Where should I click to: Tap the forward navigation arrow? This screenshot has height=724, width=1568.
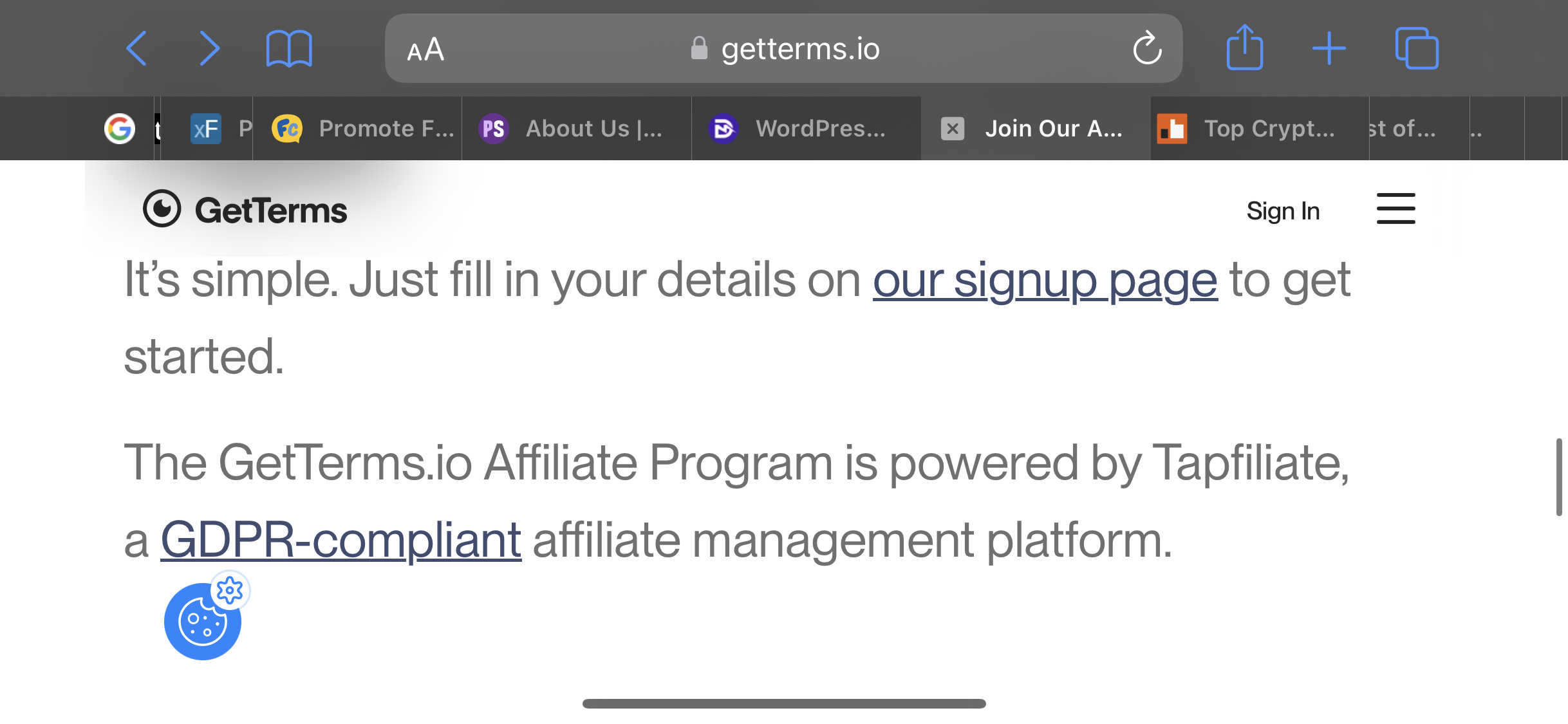click(209, 48)
